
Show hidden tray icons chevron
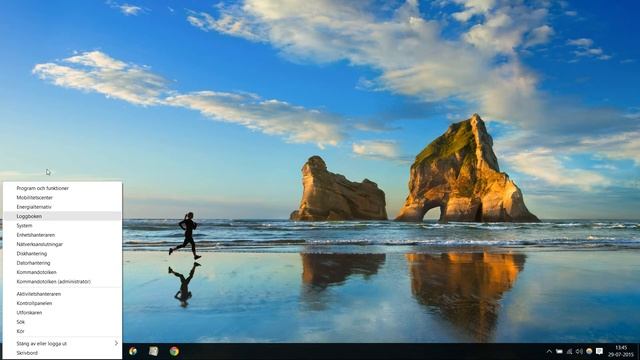(549, 351)
